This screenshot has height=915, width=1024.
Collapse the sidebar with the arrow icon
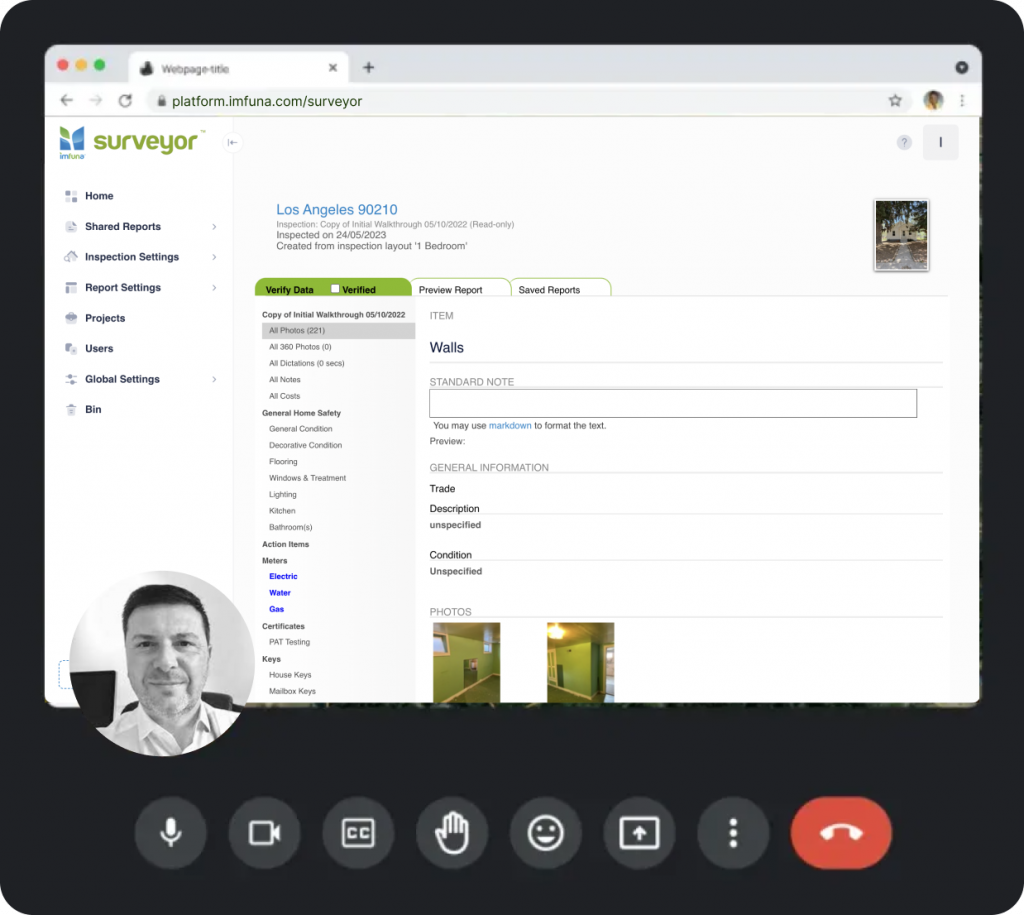click(232, 142)
